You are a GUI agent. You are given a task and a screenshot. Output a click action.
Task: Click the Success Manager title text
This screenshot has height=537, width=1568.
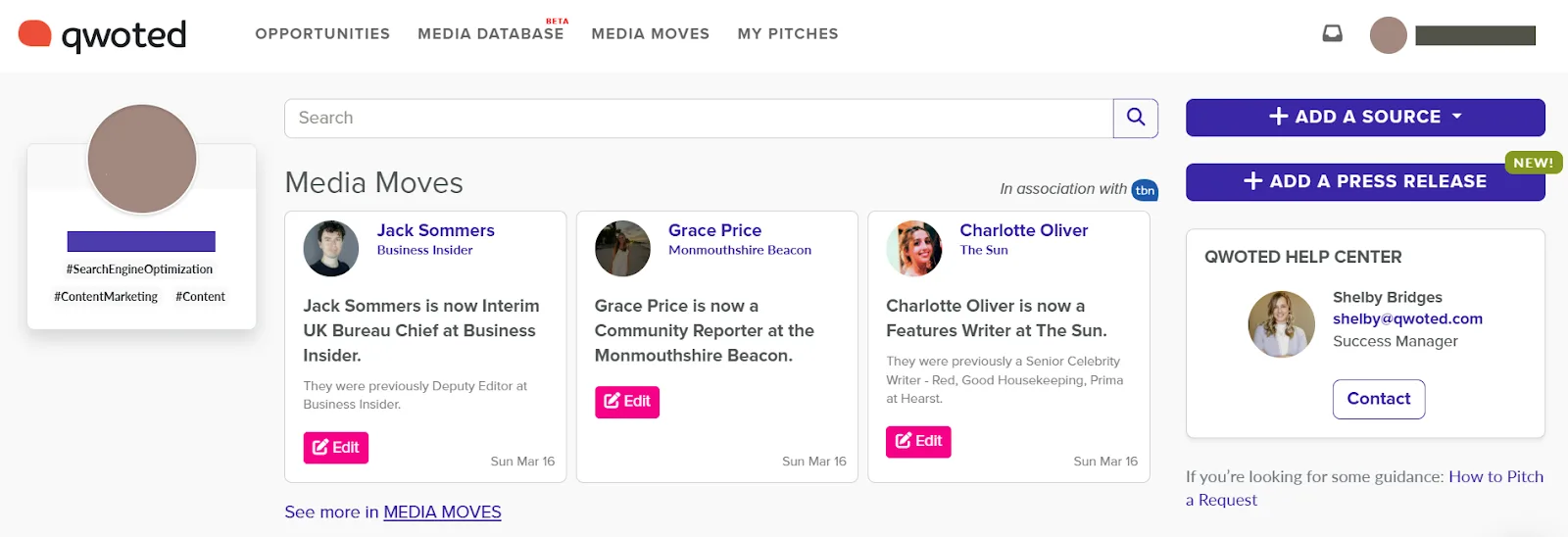pyautogui.click(x=1396, y=341)
